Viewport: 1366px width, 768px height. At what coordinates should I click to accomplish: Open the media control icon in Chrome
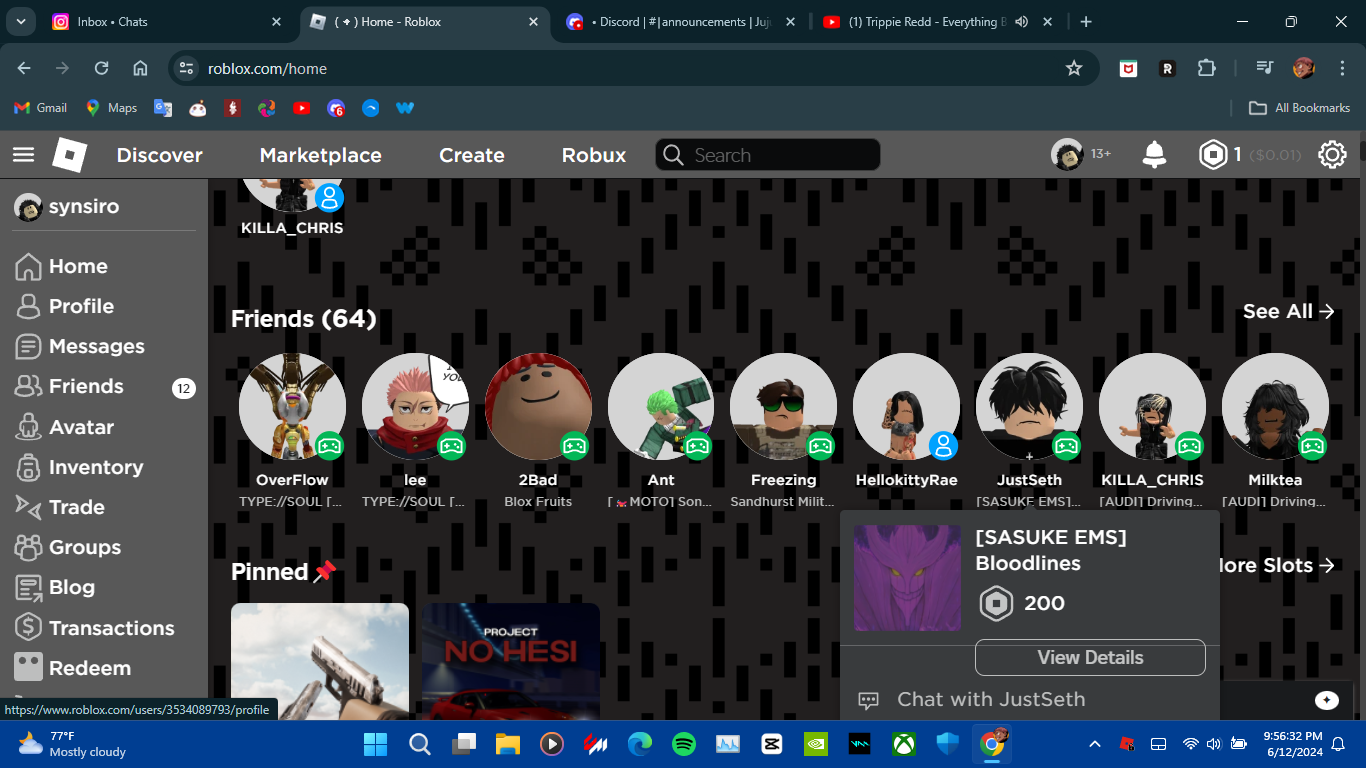[x=1265, y=68]
